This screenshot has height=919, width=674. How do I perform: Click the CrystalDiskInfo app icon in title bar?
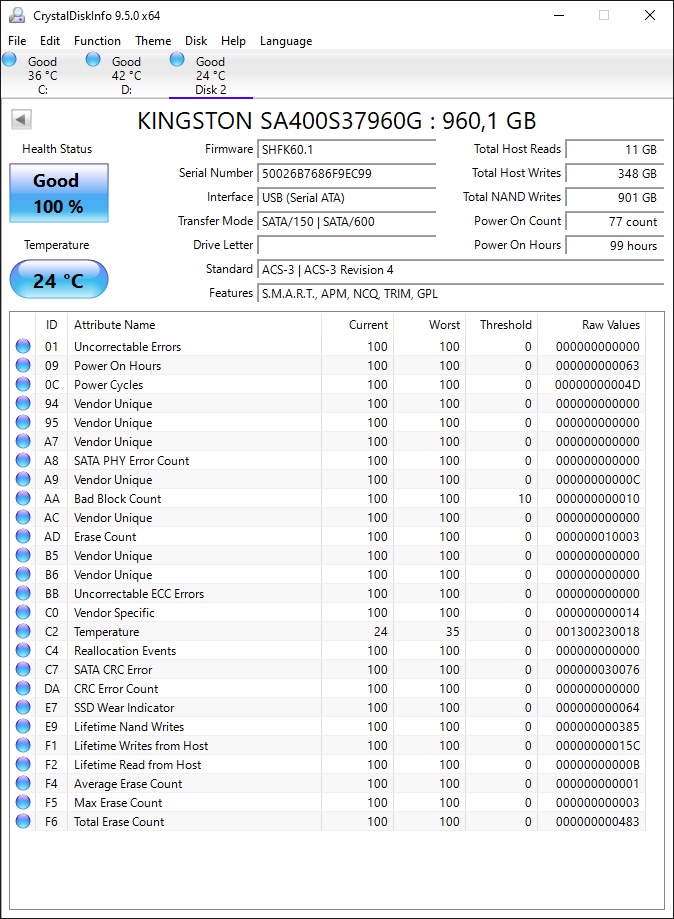tap(17, 15)
